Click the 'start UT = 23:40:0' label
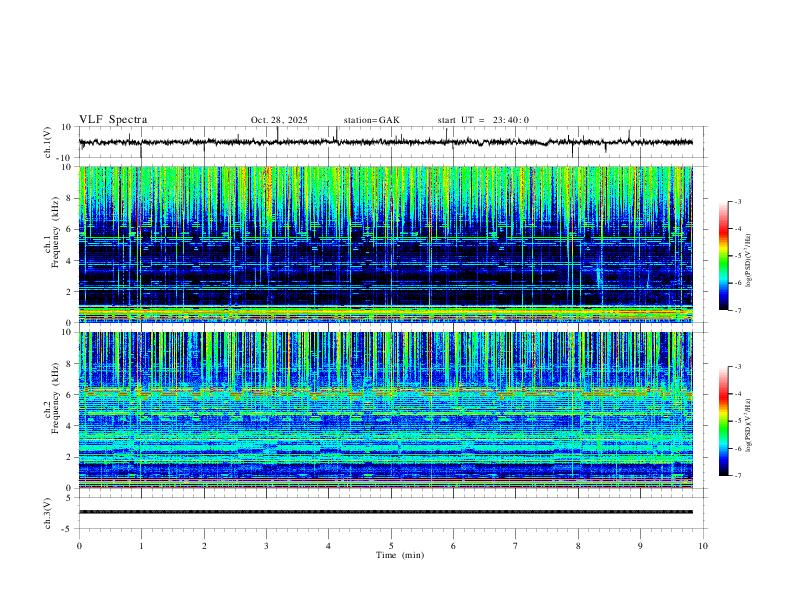 (x=483, y=120)
